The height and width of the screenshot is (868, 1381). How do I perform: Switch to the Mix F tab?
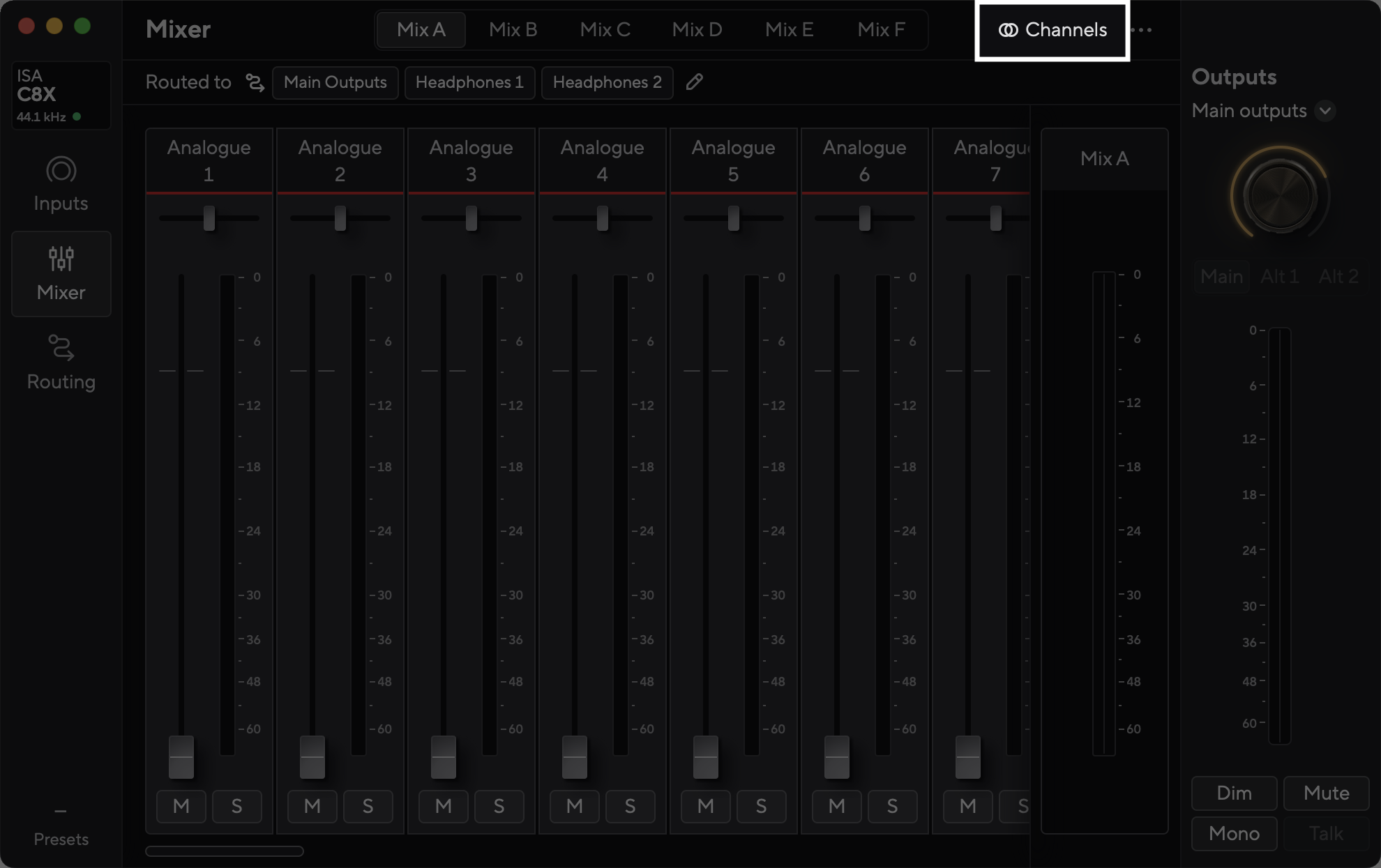tap(881, 30)
